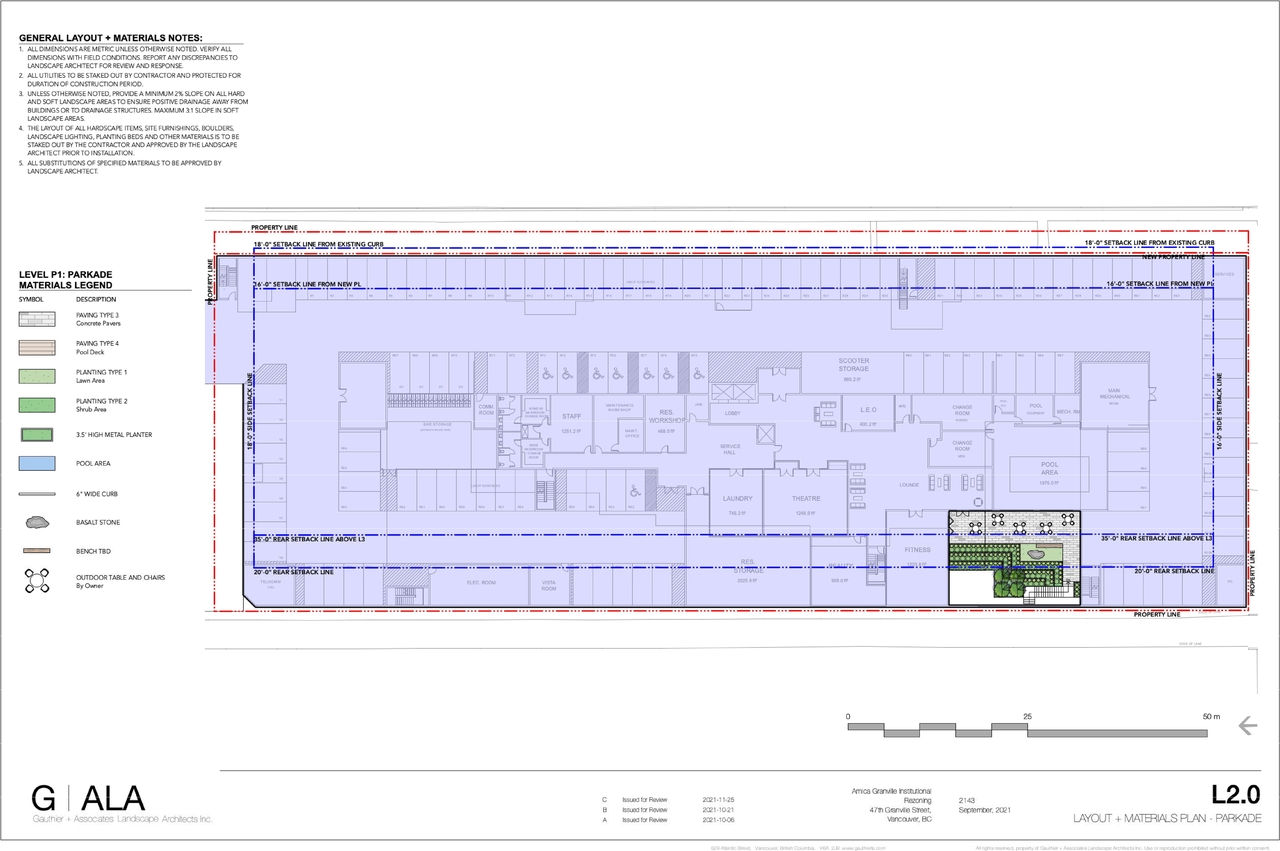Viewport: 1280px width, 851px height.
Task: Click the "LAYOUT + MATERIALS PLAN - PARKADE" sheet title
Action: 1167,819
